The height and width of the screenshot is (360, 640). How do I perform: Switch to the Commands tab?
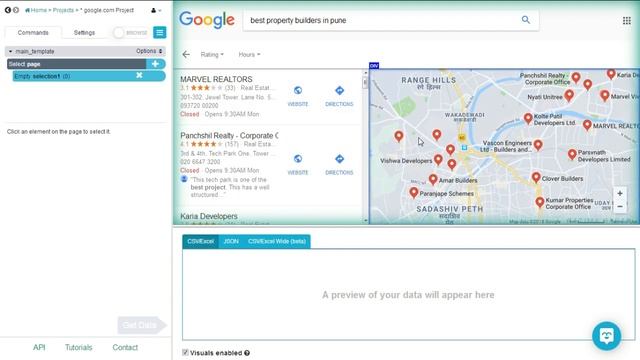(x=33, y=32)
